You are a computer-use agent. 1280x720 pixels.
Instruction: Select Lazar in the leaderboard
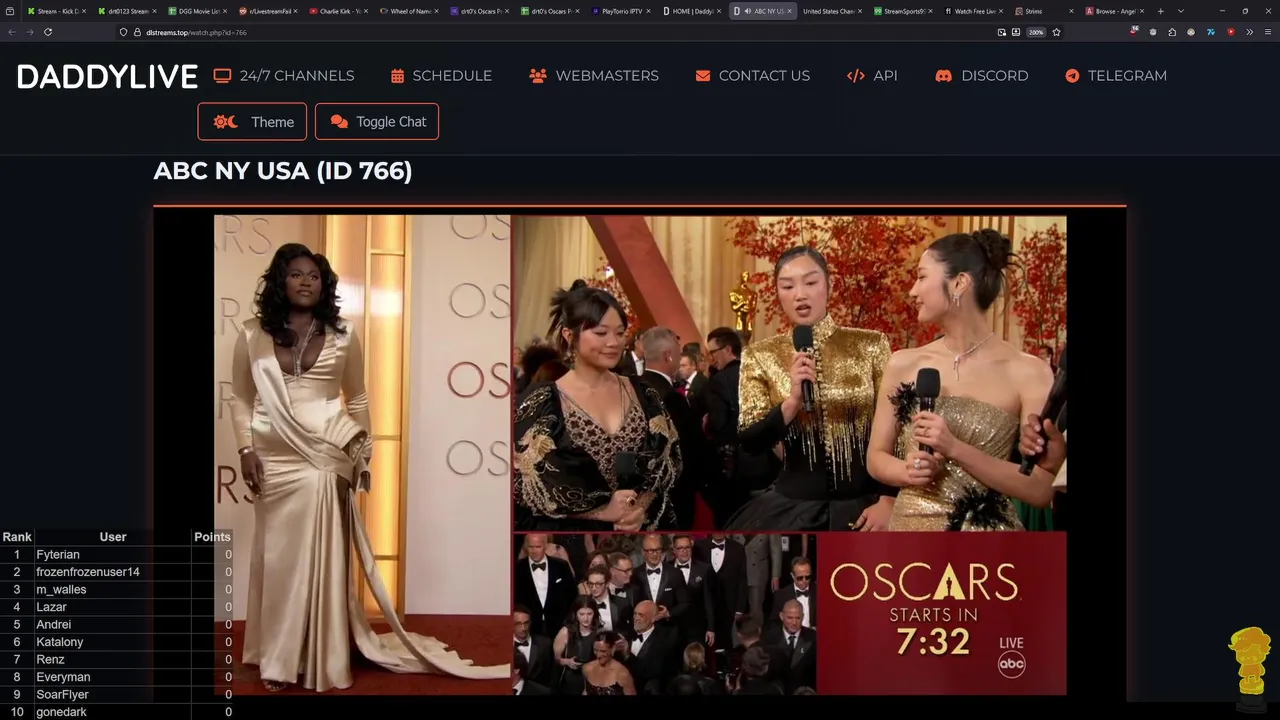[x=51, y=607]
